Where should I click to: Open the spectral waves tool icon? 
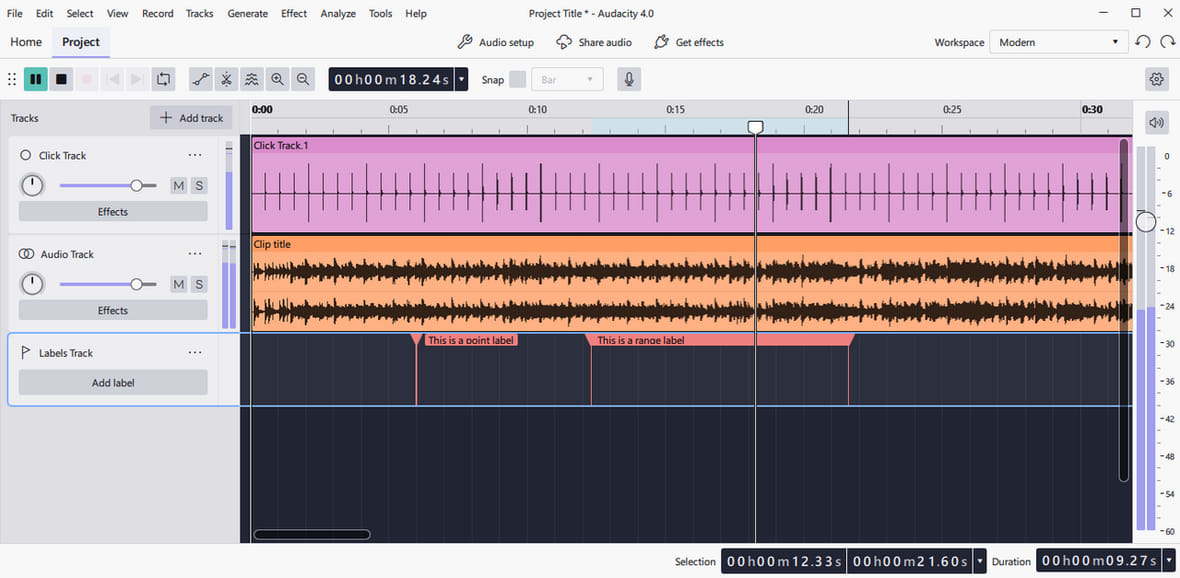pyautogui.click(x=251, y=79)
